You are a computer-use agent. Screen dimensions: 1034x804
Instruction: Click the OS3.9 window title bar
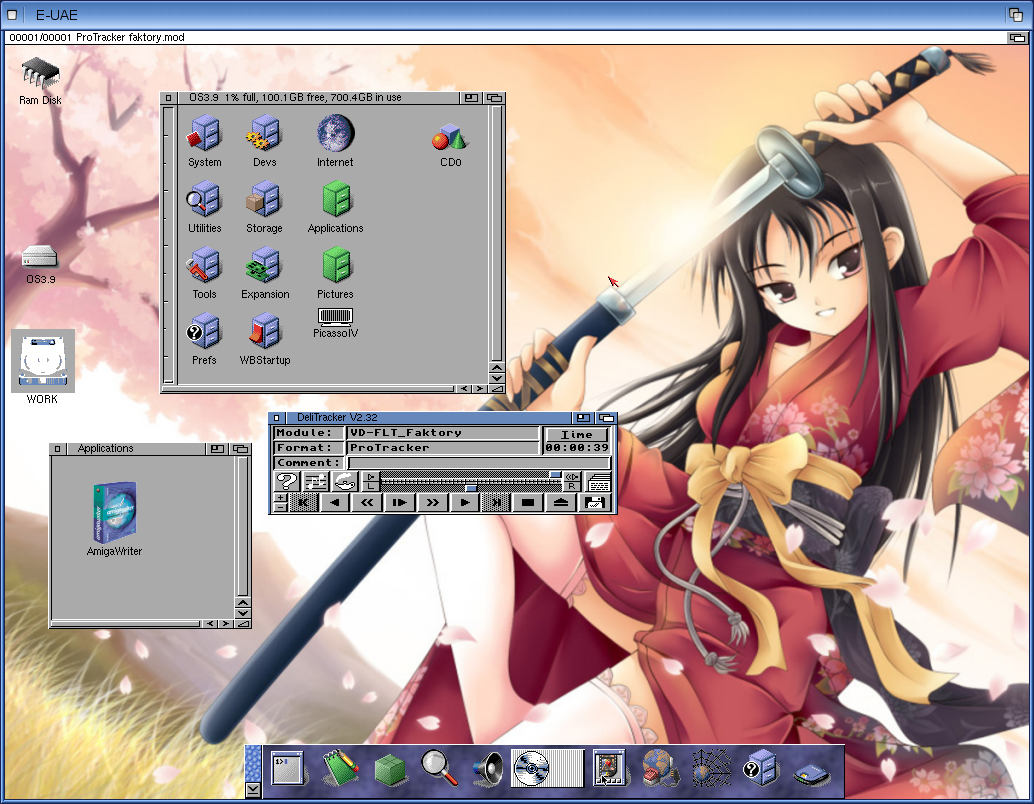tap(317, 98)
